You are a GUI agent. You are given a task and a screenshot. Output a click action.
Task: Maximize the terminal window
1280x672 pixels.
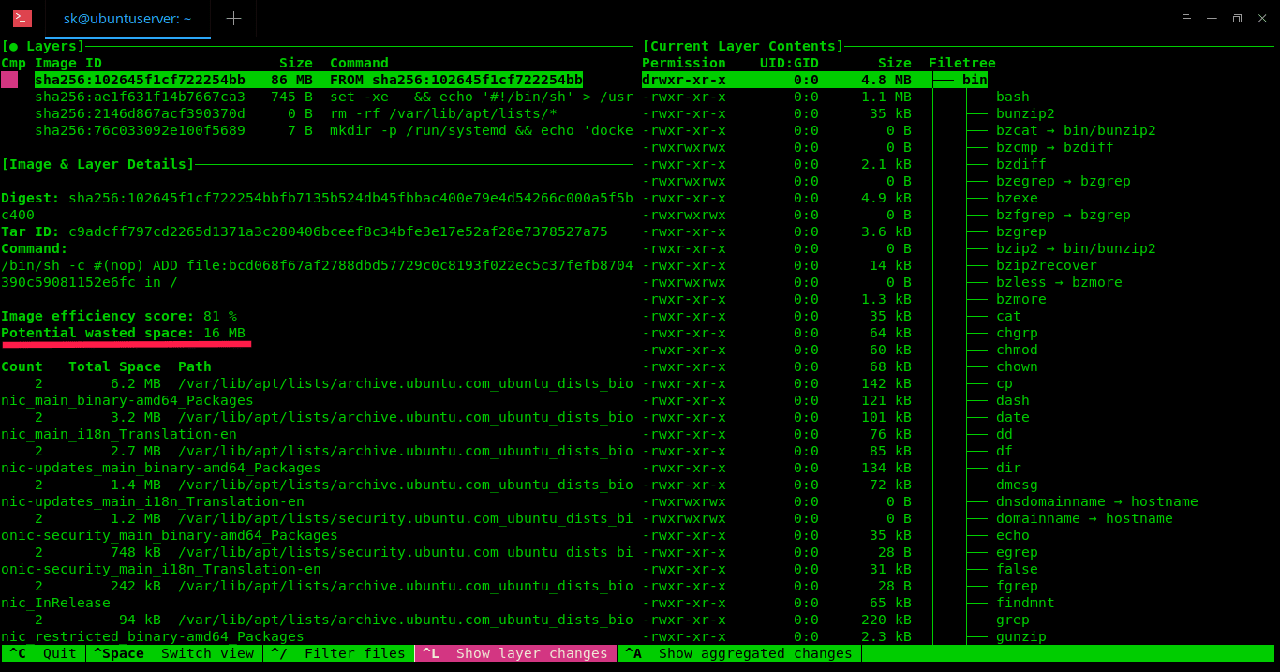pyautogui.click(x=1237, y=18)
